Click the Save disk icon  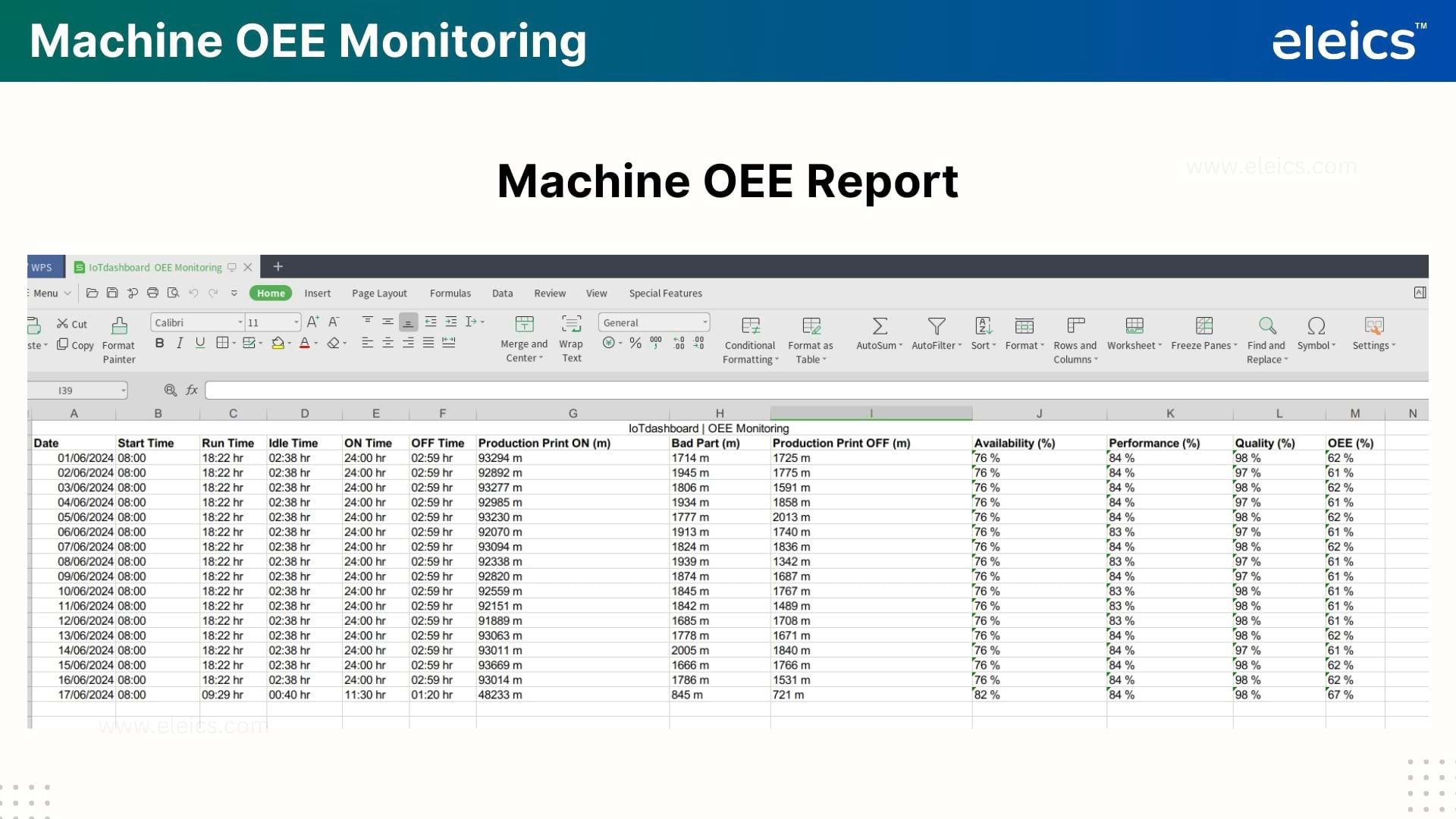point(112,293)
